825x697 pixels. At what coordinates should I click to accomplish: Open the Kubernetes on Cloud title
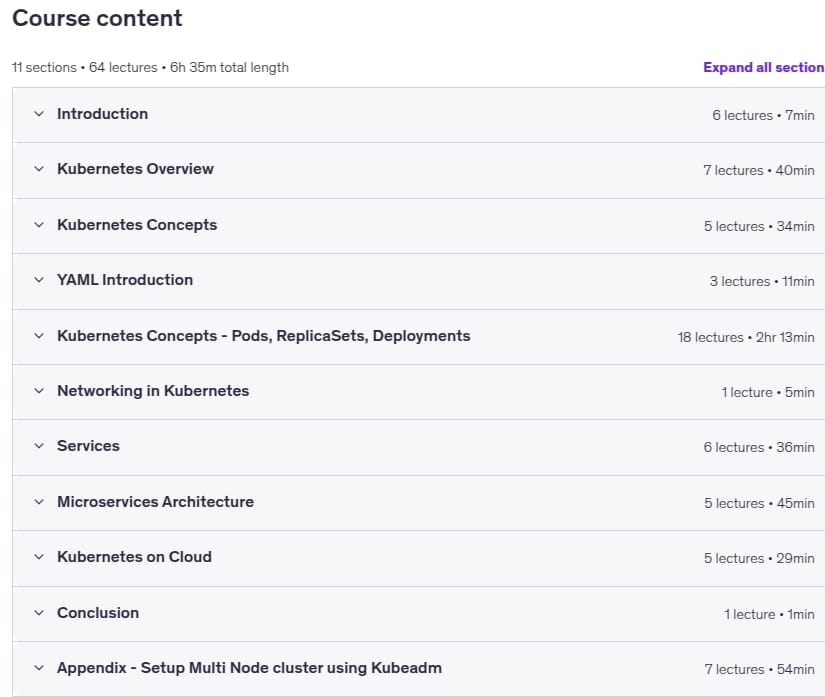pos(134,557)
